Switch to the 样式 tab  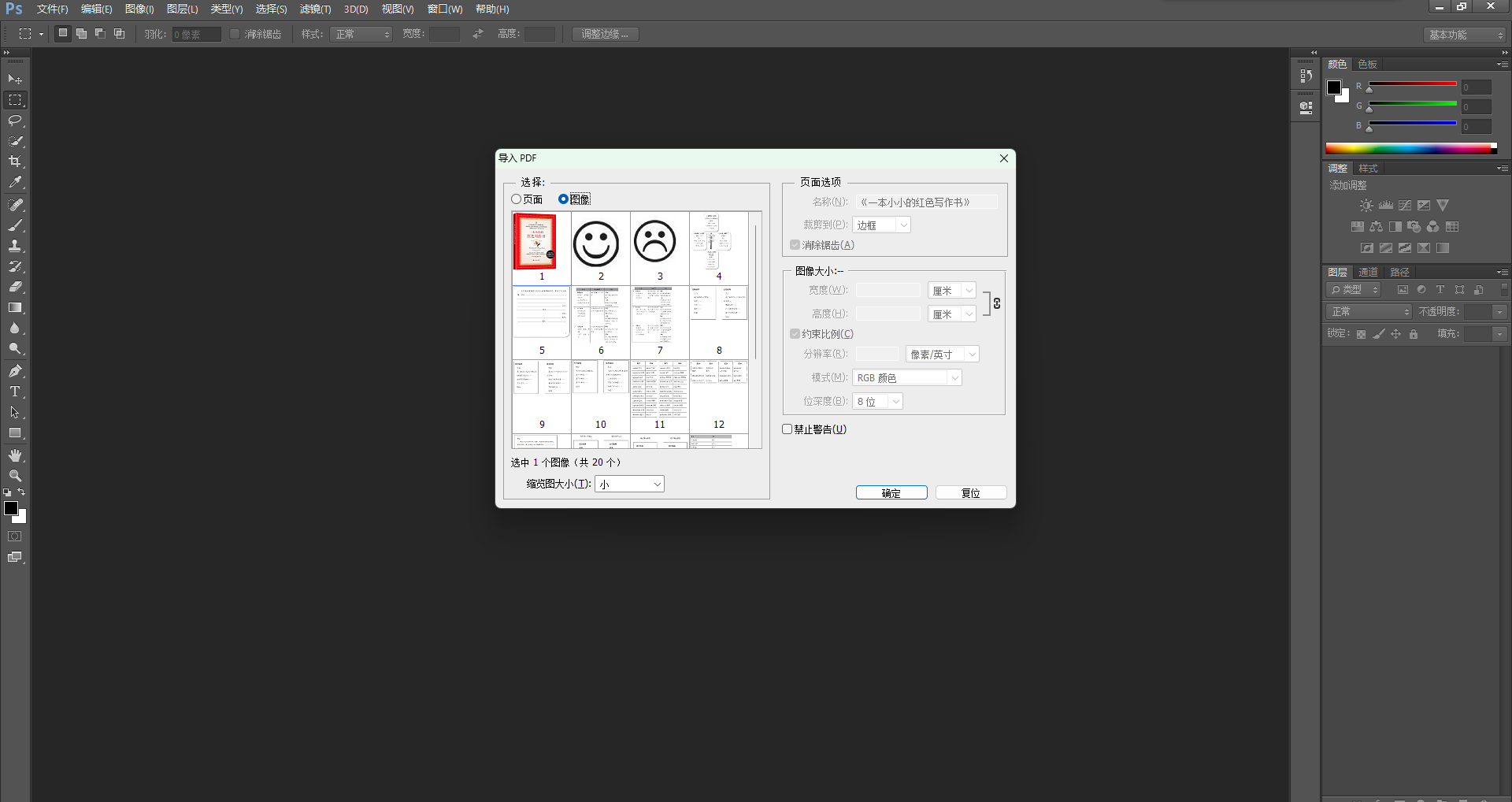(x=1369, y=169)
